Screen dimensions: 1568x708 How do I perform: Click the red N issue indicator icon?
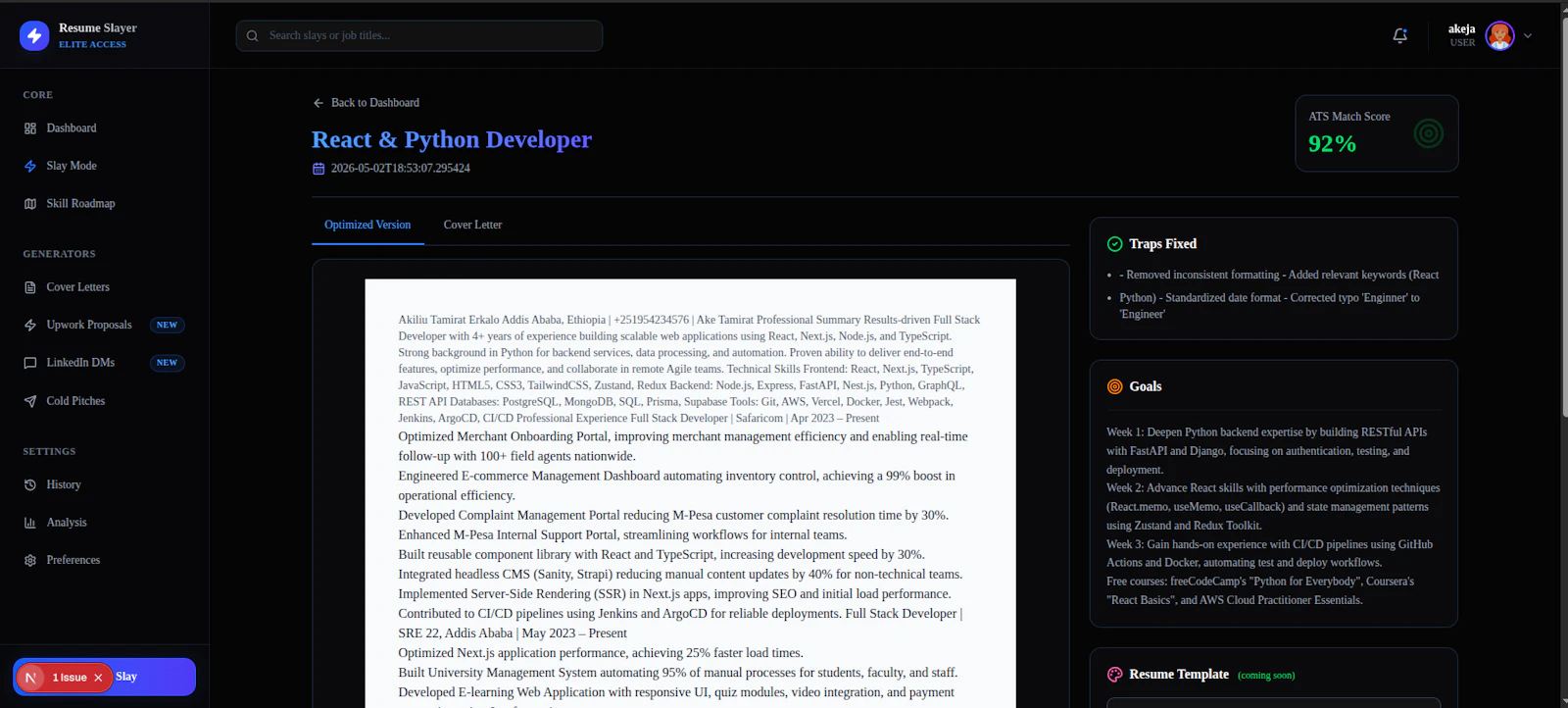click(x=30, y=678)
